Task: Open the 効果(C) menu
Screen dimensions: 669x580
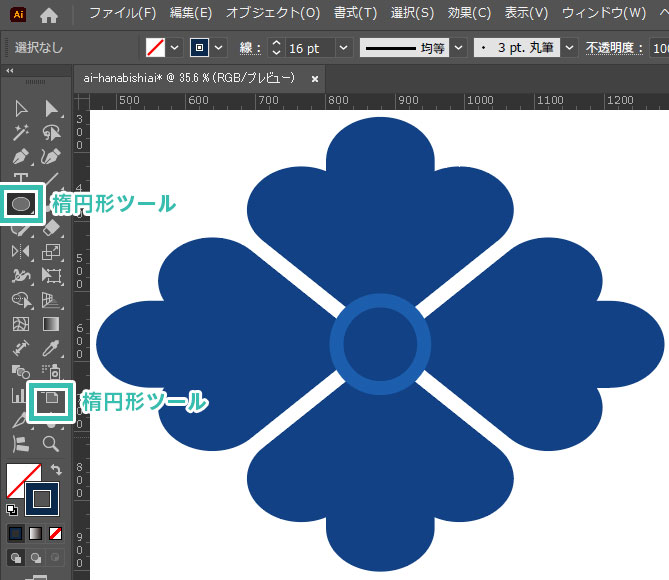Action: pyautogui.click(x=469, y=14)
